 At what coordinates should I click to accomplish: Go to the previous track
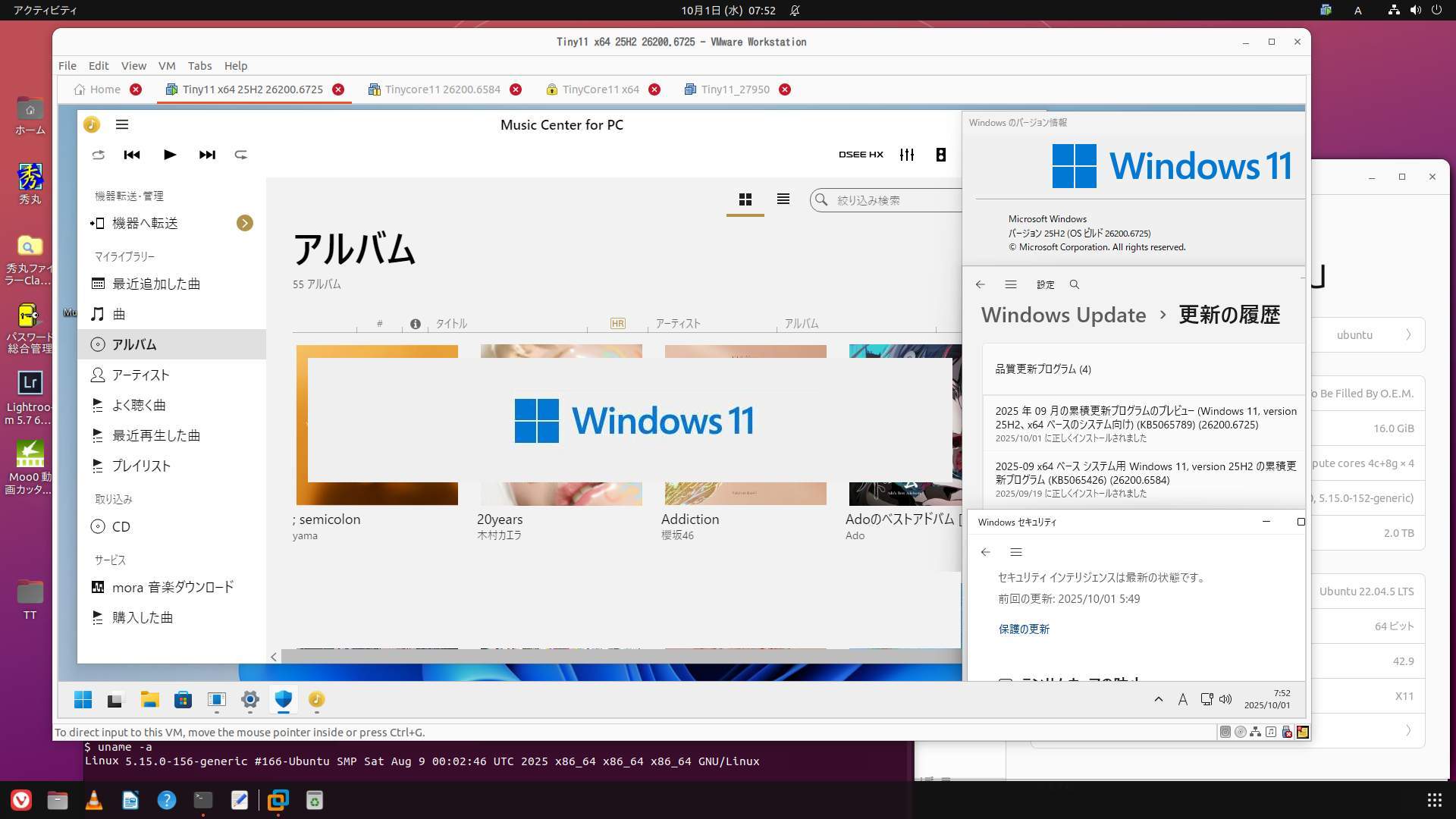(132, 155)
